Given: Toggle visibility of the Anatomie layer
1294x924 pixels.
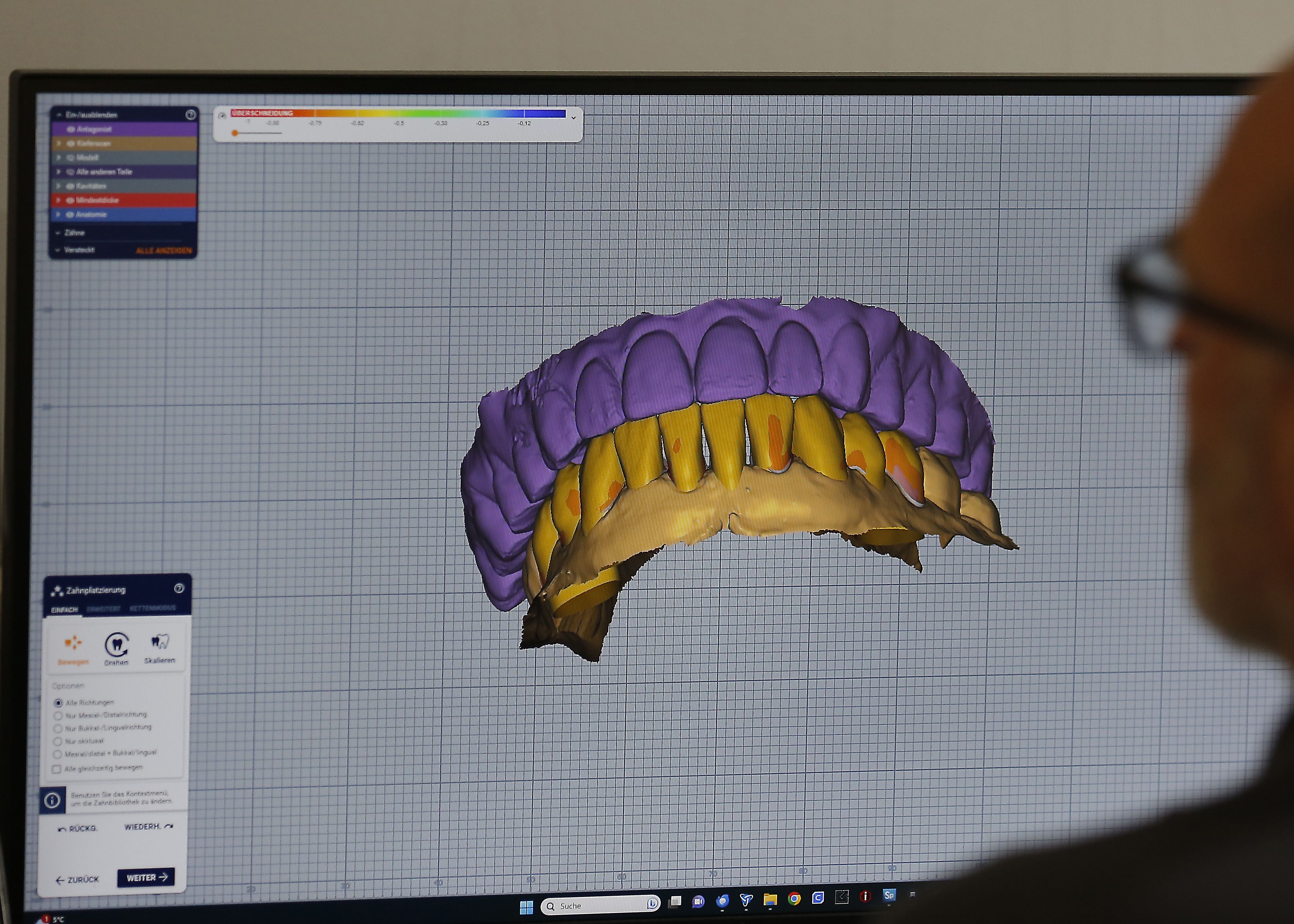Looking at the screenshot, I should tap(69, 214).
